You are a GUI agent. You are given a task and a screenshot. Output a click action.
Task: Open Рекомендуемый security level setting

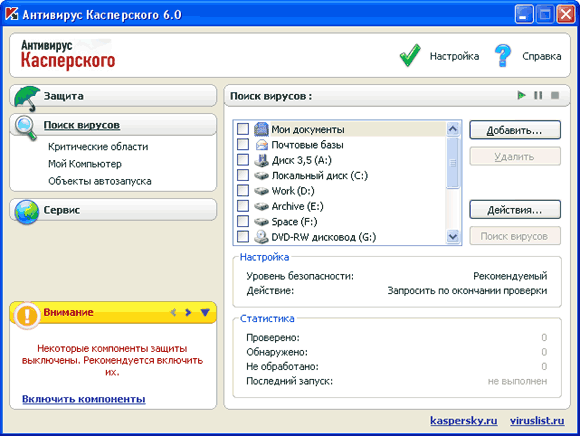510,276
